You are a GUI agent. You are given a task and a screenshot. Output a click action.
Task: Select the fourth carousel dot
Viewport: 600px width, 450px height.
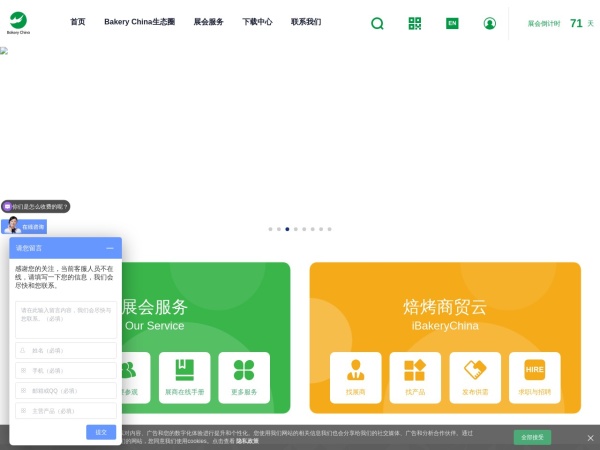tap(296, 229)
